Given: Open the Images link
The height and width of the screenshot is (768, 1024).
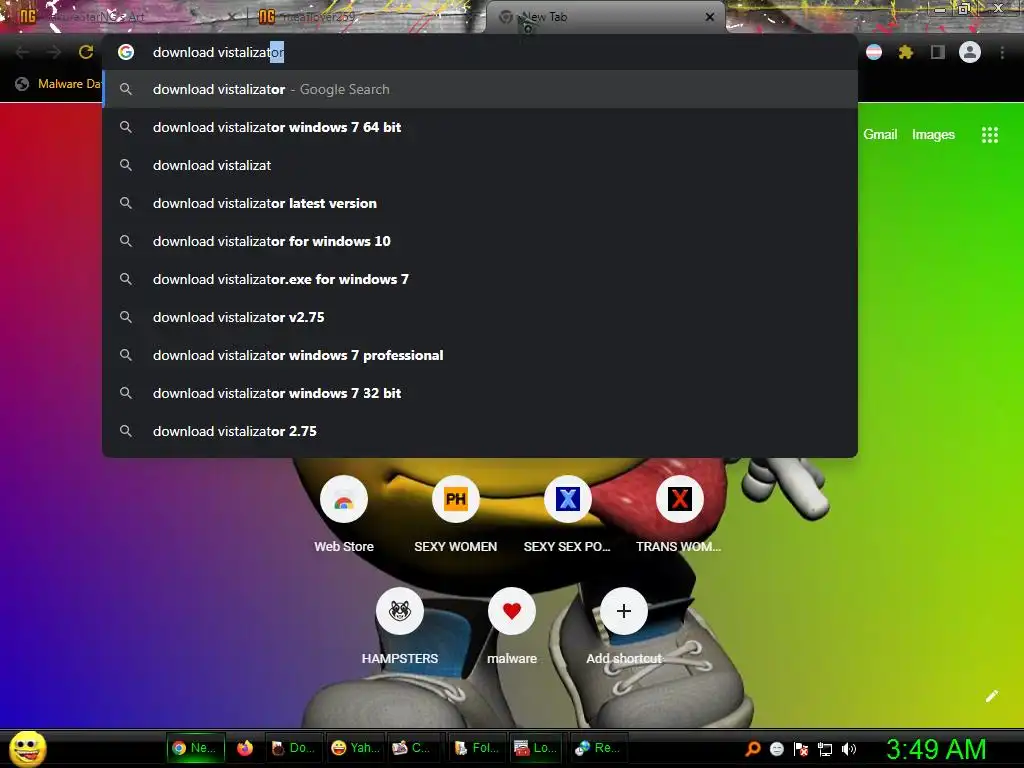Looking at the screenshot, I should (933, 135).
